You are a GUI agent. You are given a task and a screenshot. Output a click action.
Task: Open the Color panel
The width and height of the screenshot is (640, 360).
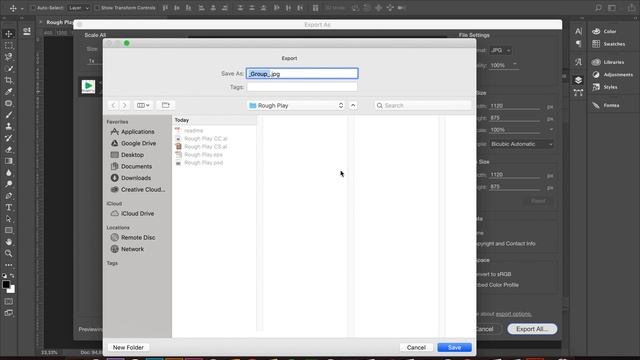click(604, 31)
